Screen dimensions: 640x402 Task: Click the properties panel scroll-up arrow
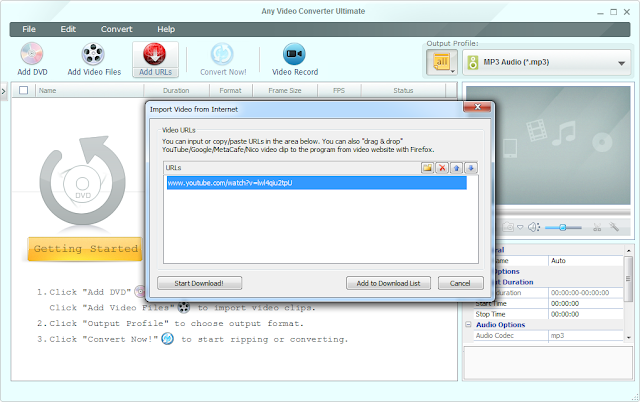[x=628, y=250]
